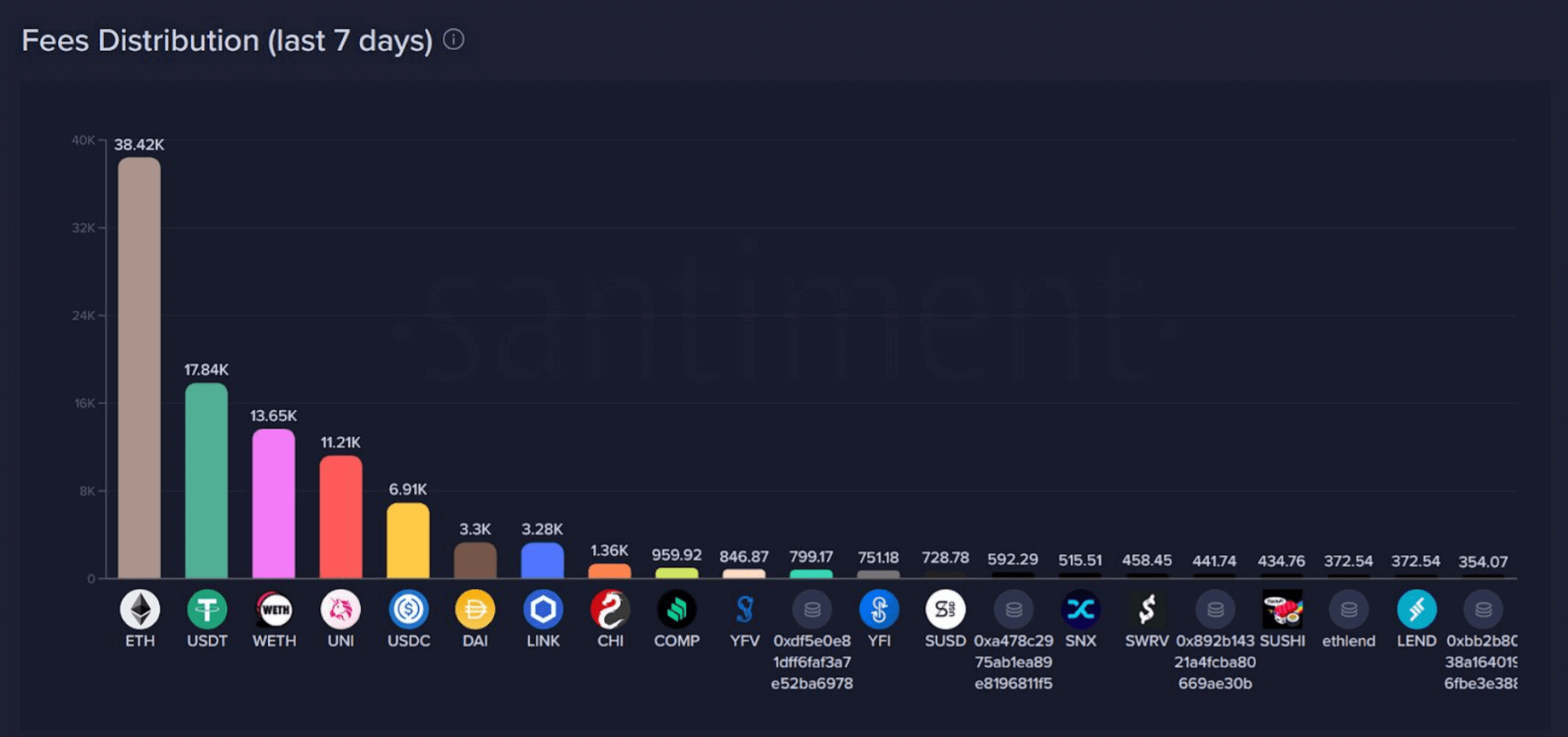The image size is (1568, 737).
Task: Select the DAI yellow coin icon
Action: (x=475, y=609)
